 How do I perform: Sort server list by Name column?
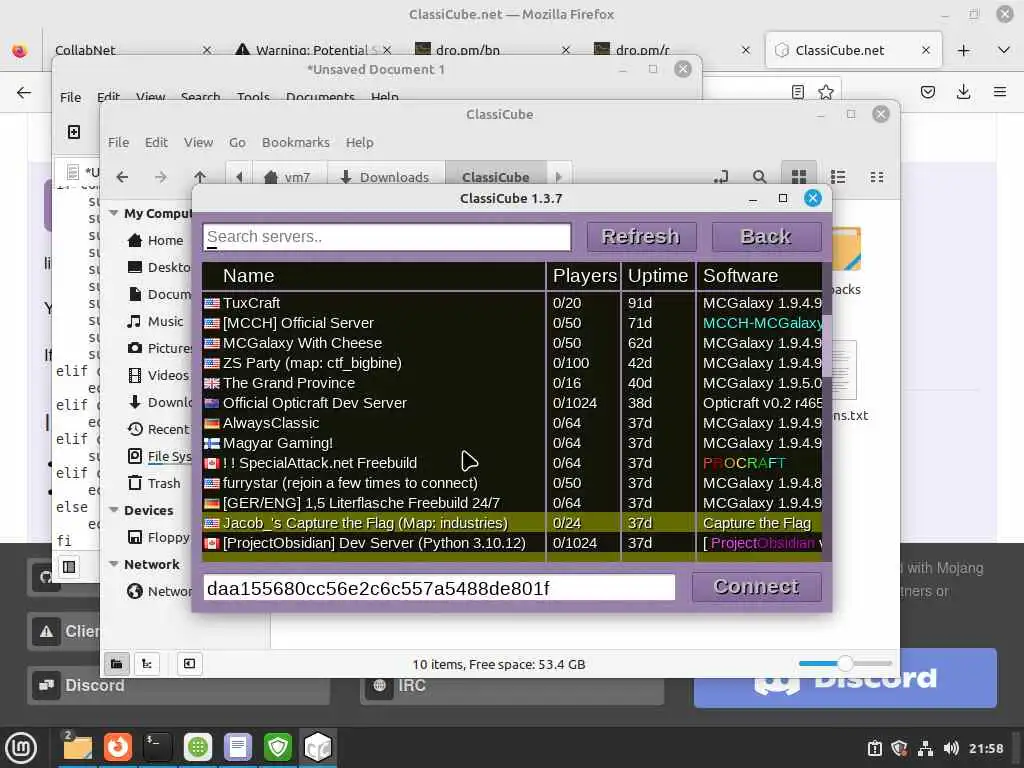pyautogui.click(x=374, y=276)
